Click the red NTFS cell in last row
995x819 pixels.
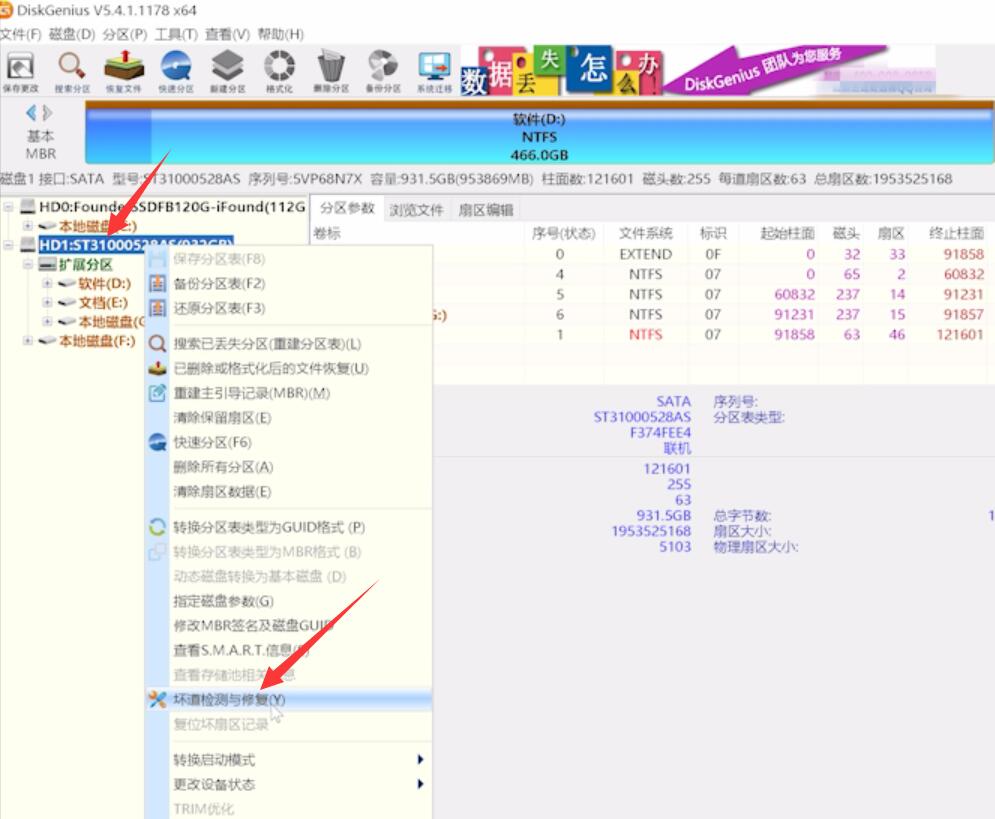pos(645,334)
